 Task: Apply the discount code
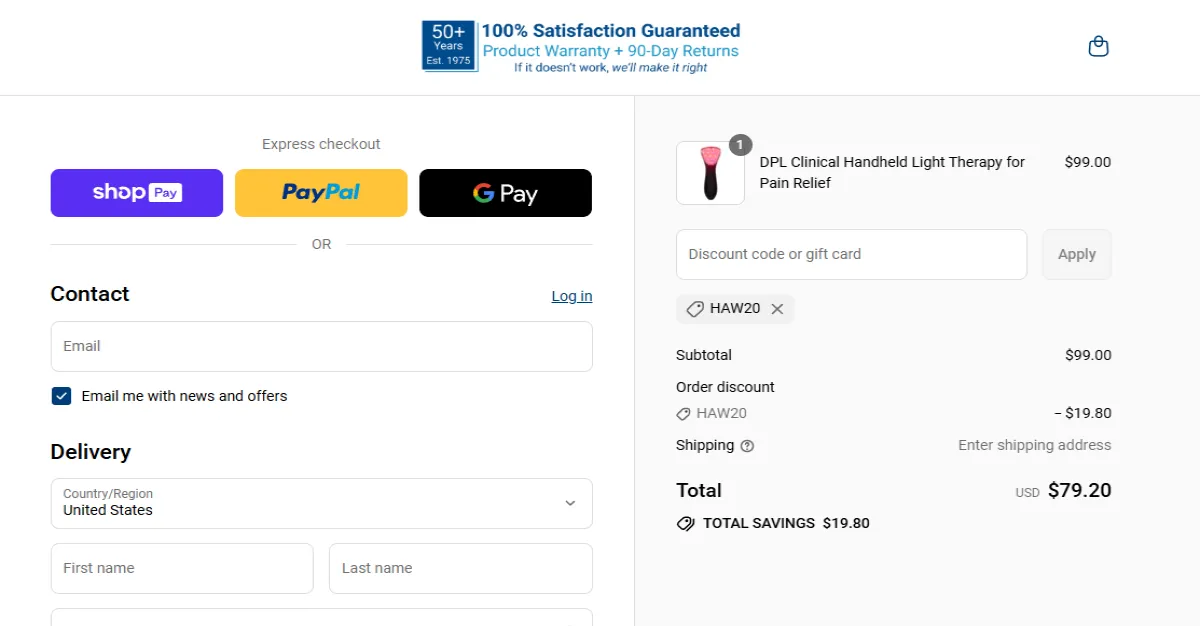click(x=1076, y=254)
